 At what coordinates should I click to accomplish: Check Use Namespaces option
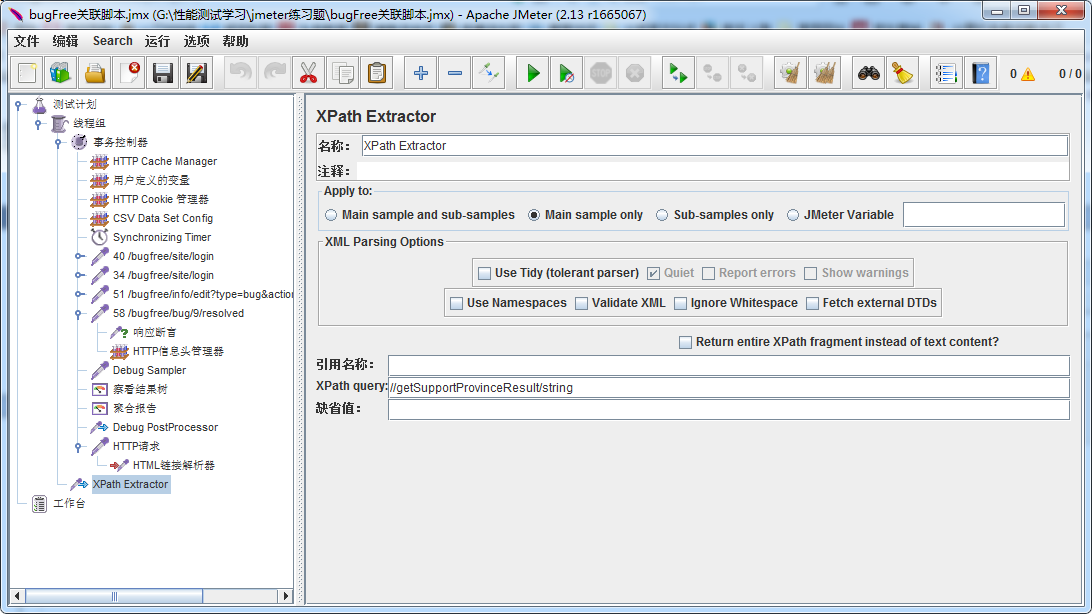[457, 304]
